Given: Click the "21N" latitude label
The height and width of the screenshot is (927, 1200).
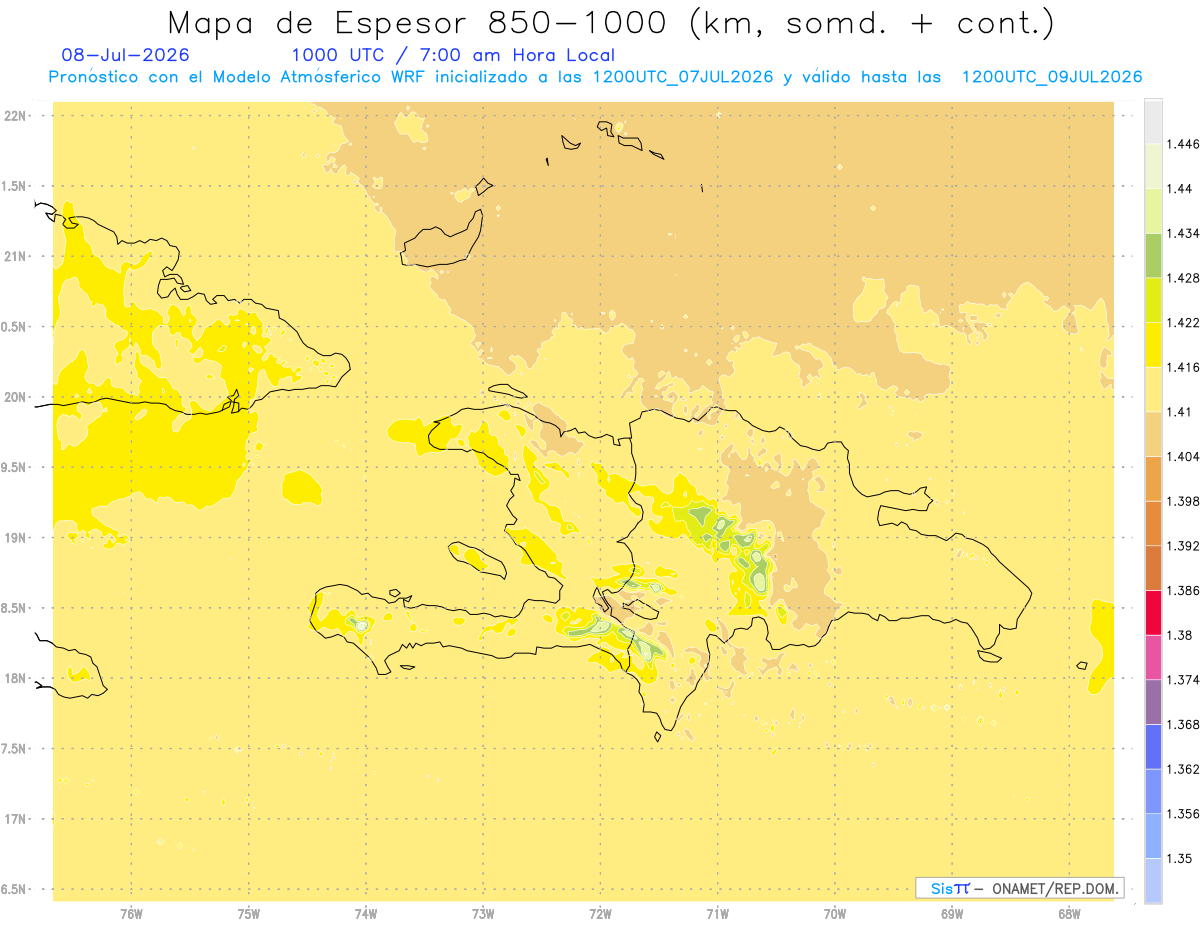Looking at the screenshot, I should pos(14,256).
